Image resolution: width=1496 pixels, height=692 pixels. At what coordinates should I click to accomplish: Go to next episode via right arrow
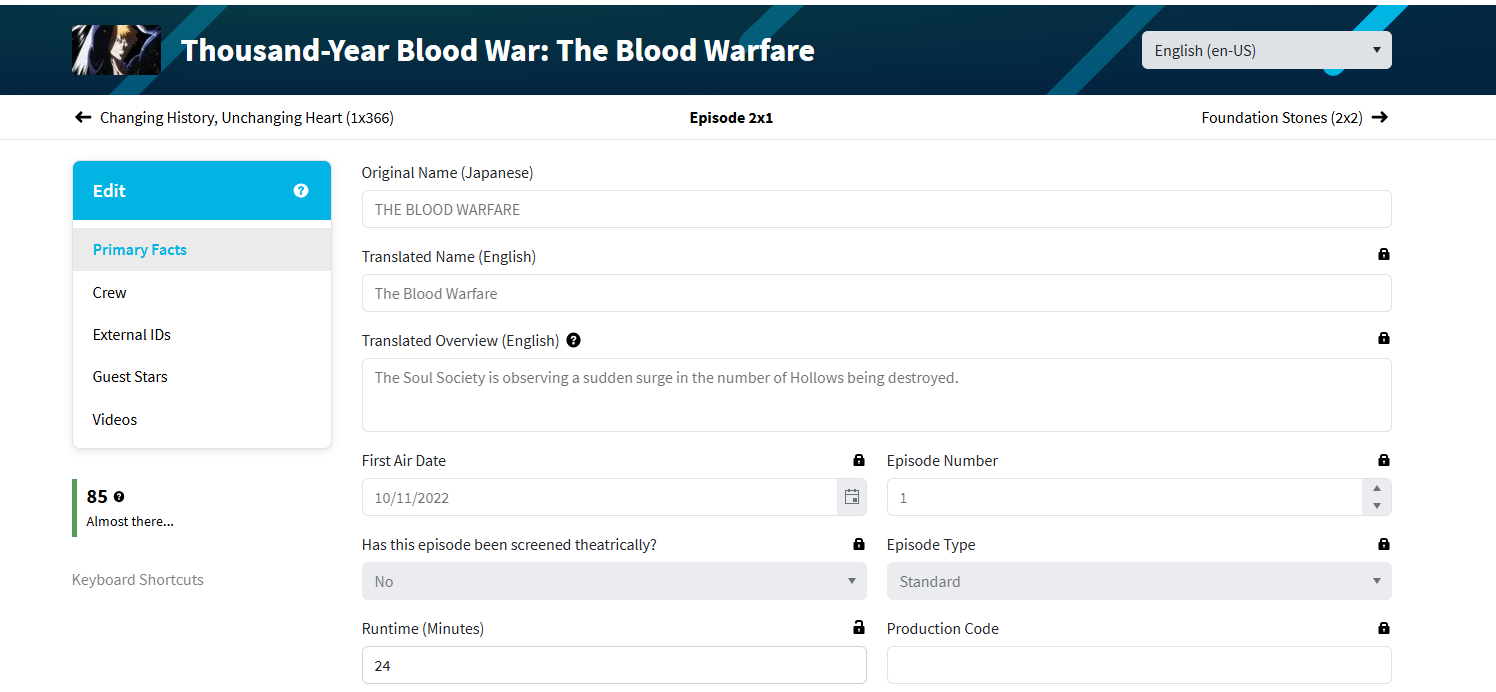click(1380, 118)
